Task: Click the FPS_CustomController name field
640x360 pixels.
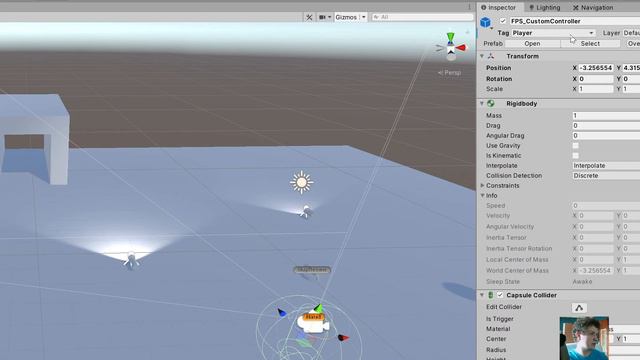Action: [x=574, y=21]
